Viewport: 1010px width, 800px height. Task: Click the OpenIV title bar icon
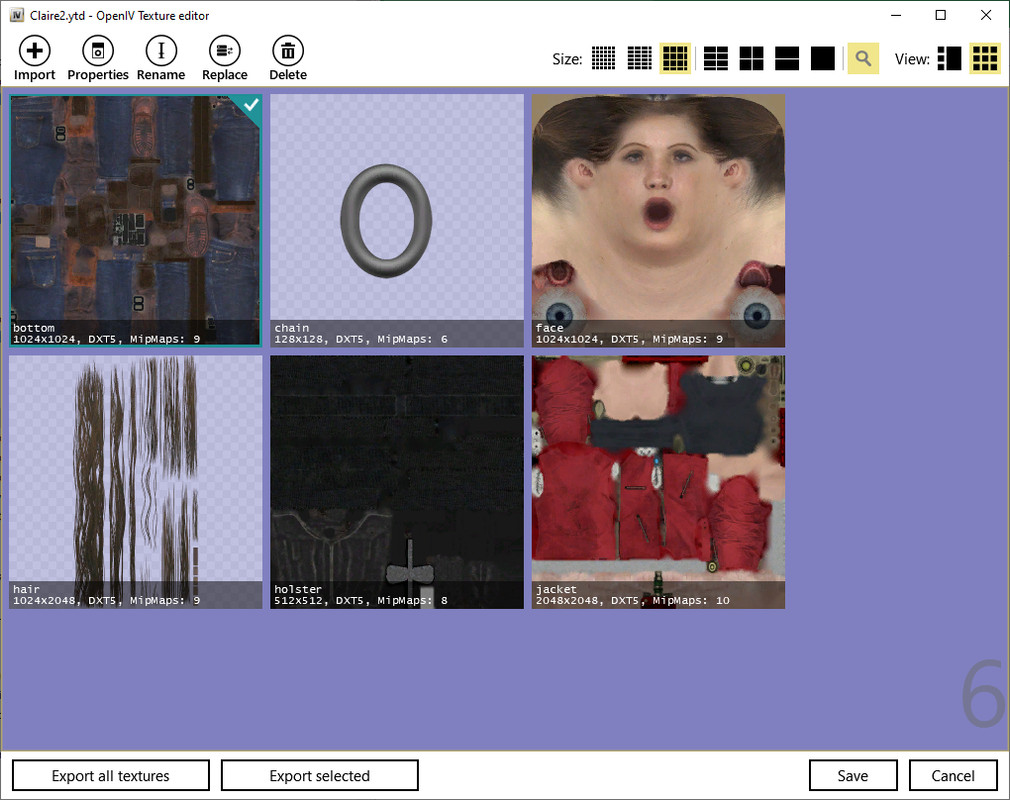(x=17, y=15)
